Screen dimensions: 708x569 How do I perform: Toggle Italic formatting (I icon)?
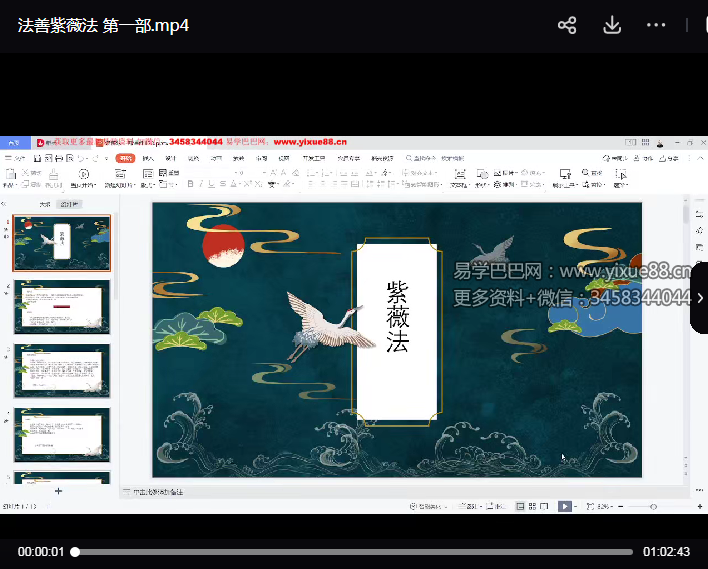[x=201, y=184]
